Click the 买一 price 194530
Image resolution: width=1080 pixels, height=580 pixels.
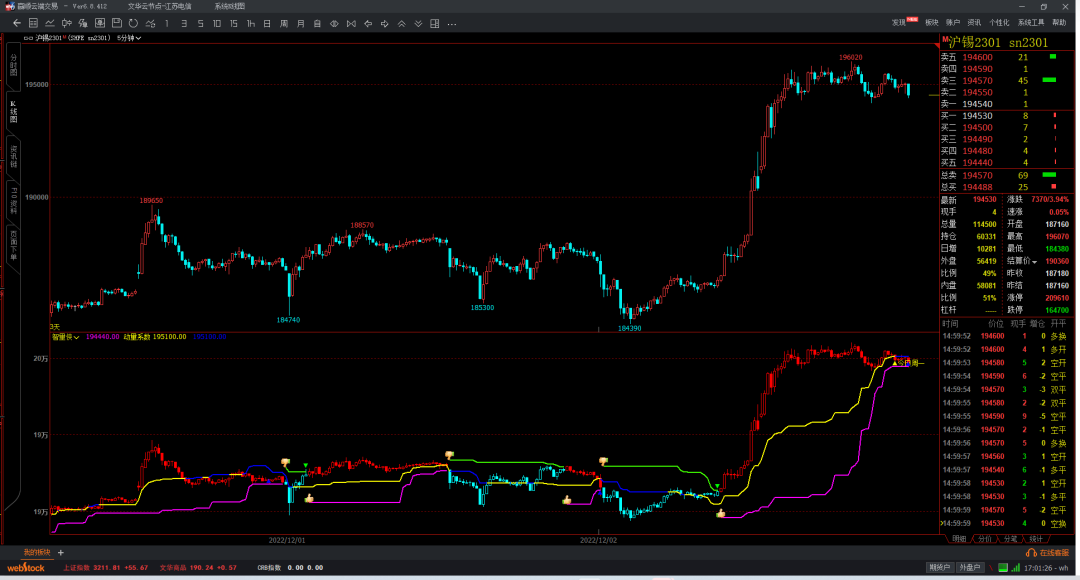(x=977, y=116)
